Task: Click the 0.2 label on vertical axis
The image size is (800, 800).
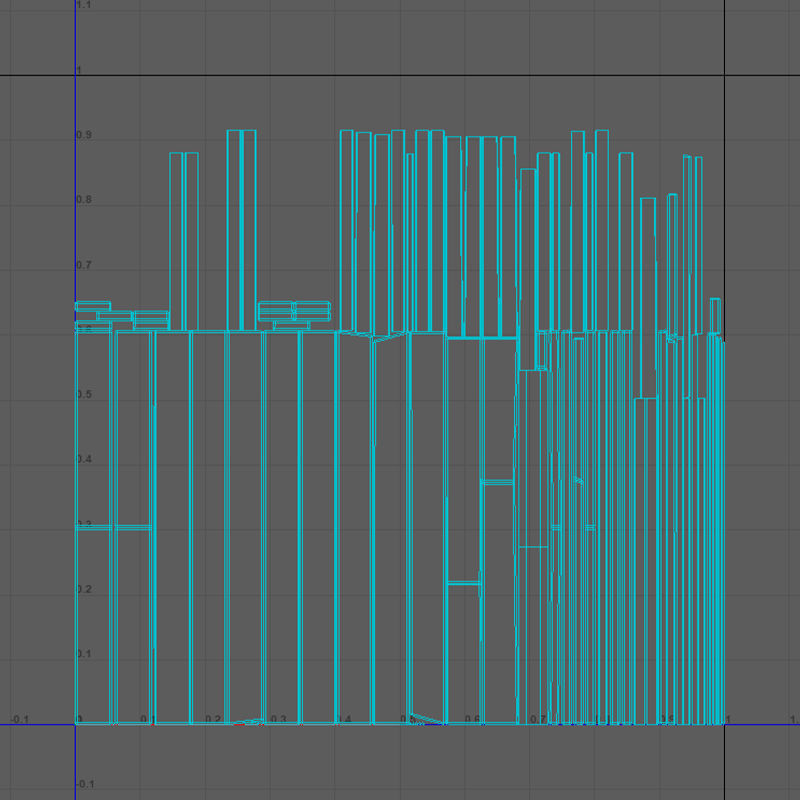Action: click(84, 589)
